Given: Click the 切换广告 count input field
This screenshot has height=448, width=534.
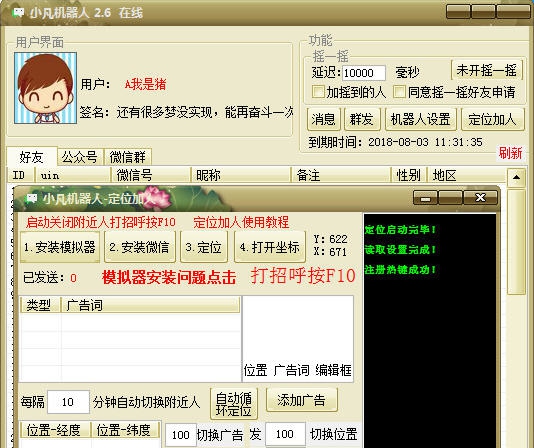Looking at the screenshot, I should tap(181, 435).
